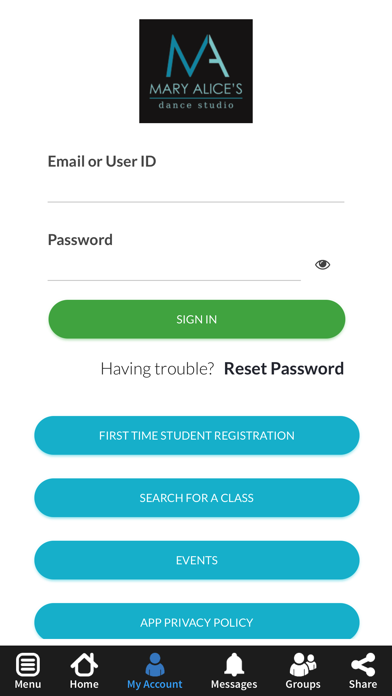Screen dimensions: 392x696
Task: Open the Menu hamburger icon
Action: pos(28,665)
